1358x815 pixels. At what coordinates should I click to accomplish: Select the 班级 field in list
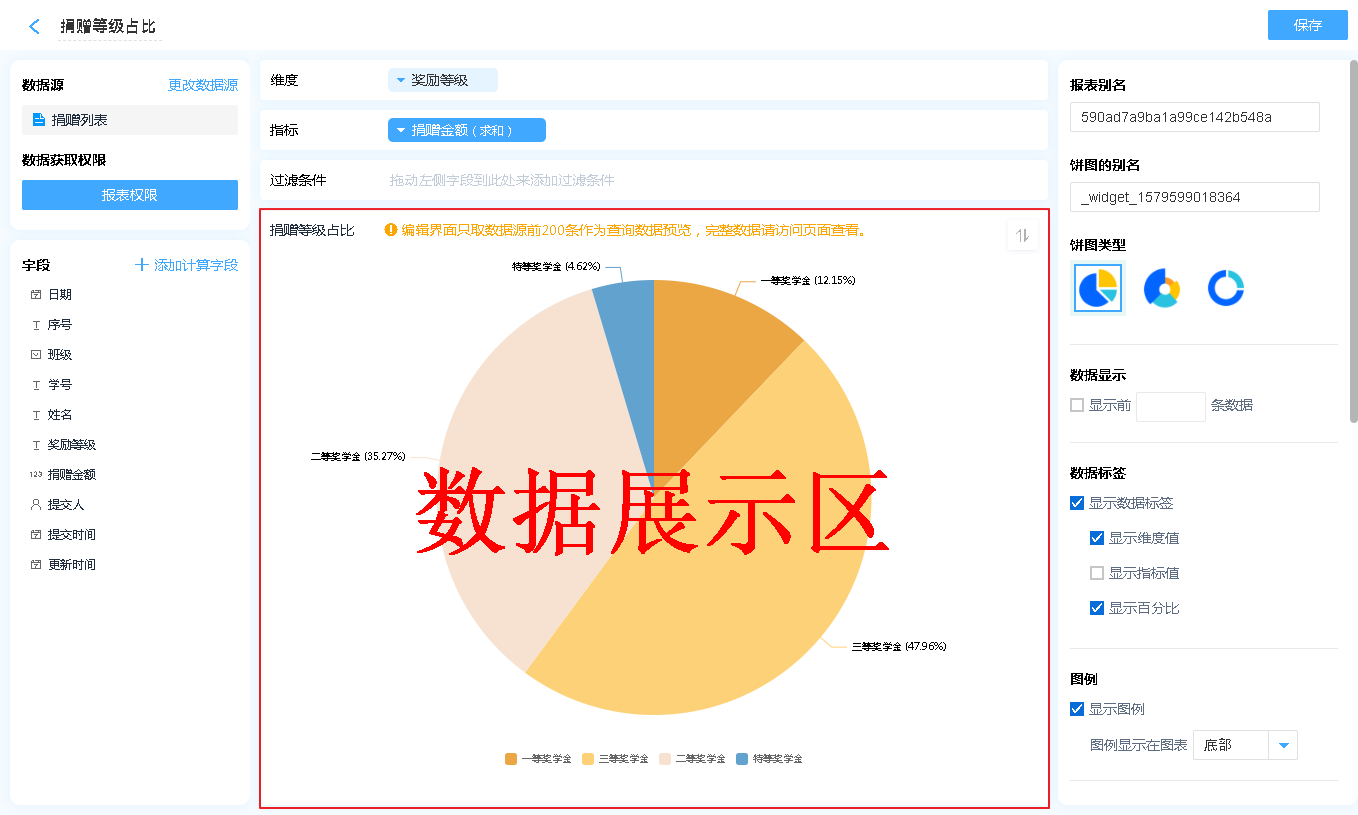click(60, 355)
